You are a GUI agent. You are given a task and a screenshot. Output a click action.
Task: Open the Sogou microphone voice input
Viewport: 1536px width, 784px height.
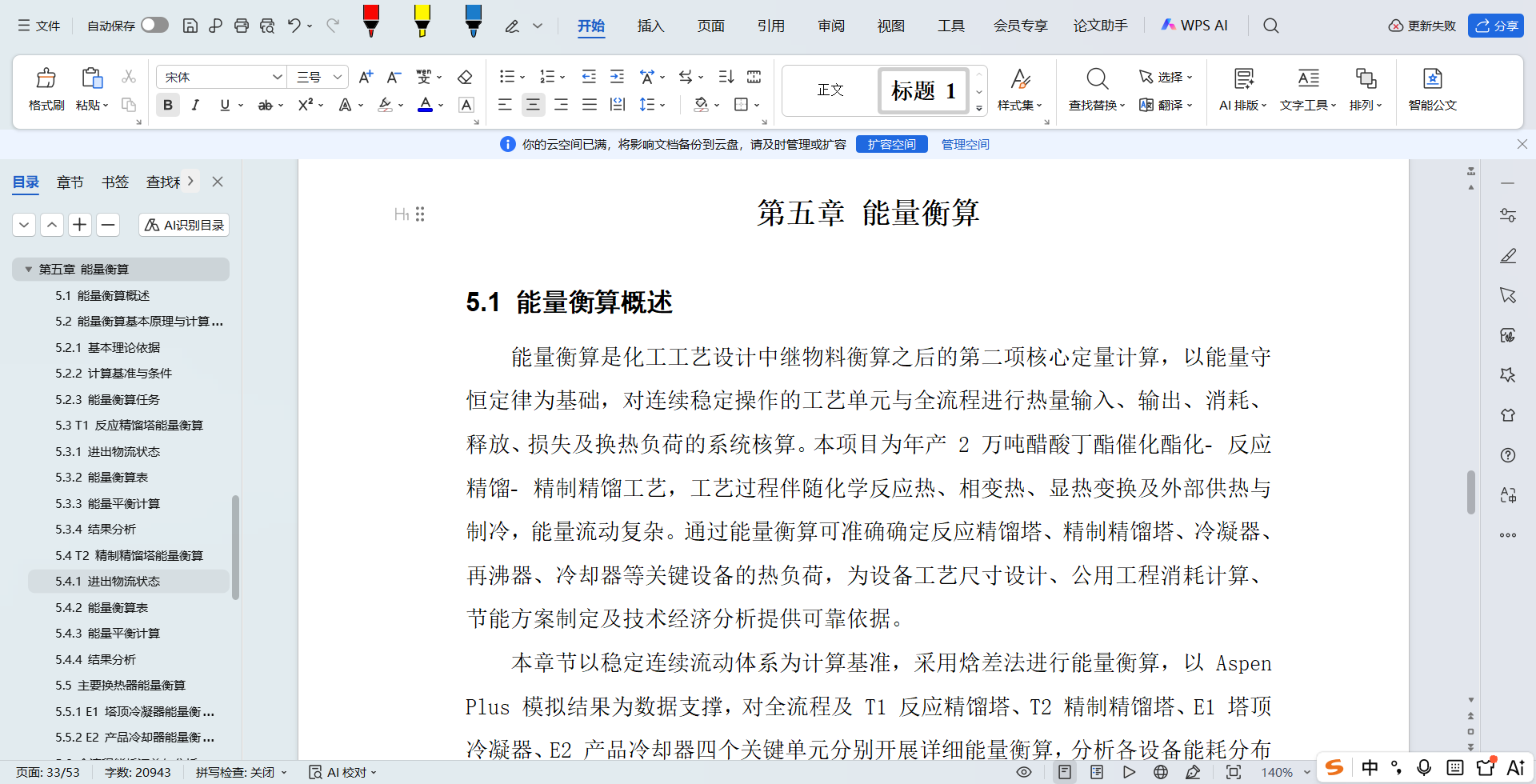tap(1424, 768)
